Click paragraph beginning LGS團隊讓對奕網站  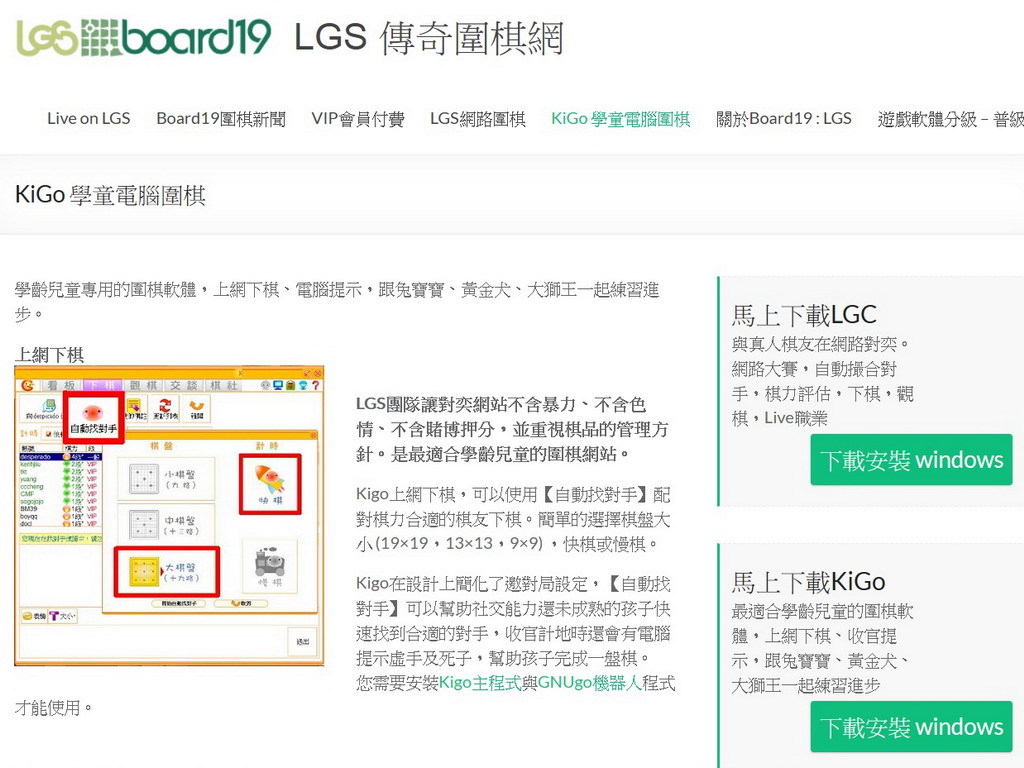point(512,429)
